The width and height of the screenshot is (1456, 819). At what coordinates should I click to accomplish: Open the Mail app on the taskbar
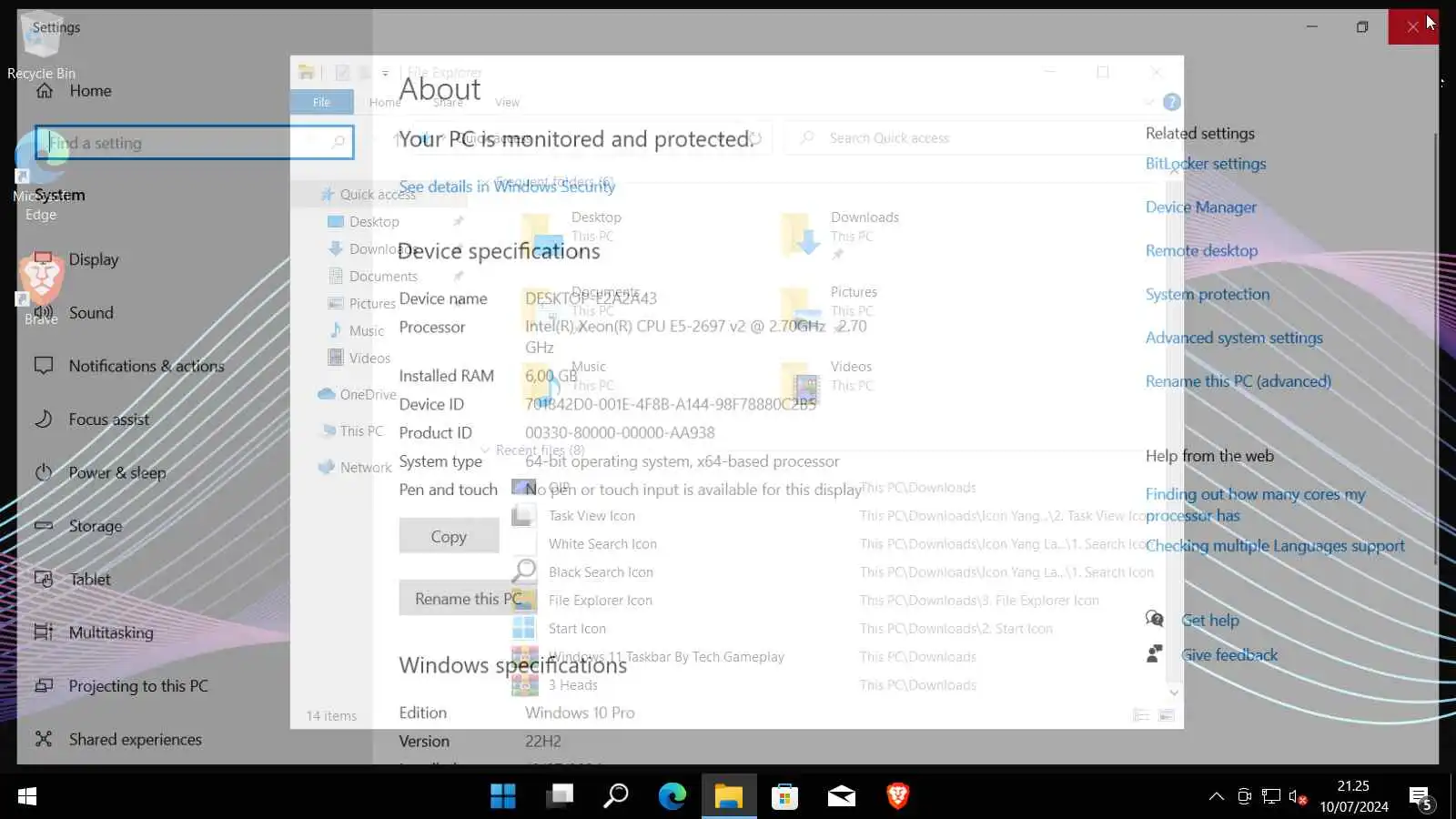pos(841,796)
